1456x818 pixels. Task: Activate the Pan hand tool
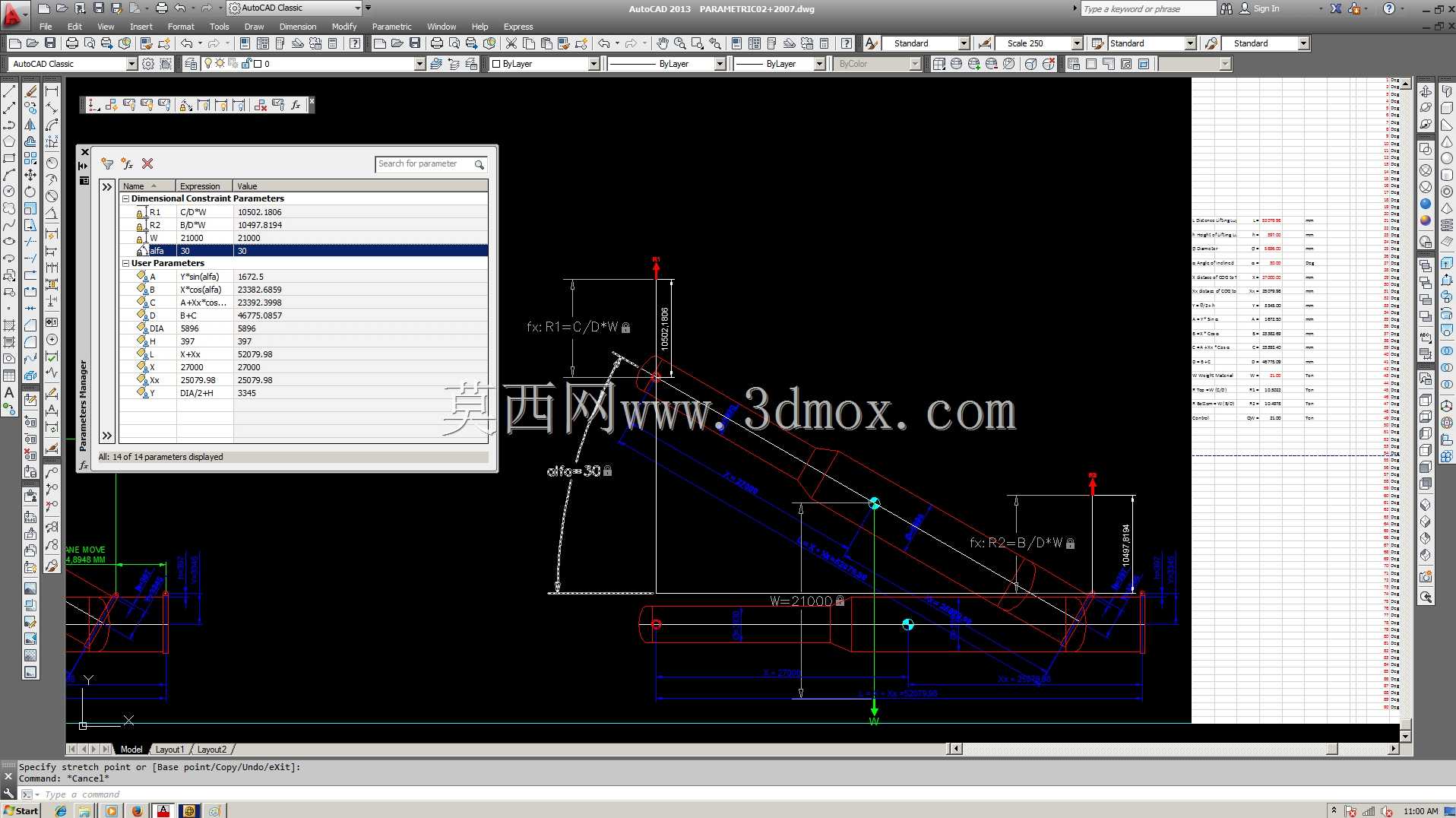pyautogui.click(x=663, y=43)
